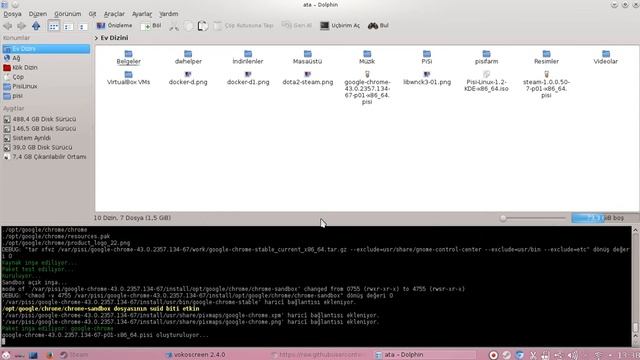The width and height of the screenshot is (640, 360).
Task: Select PisiLinux place entry
Action: pos(46,86)
